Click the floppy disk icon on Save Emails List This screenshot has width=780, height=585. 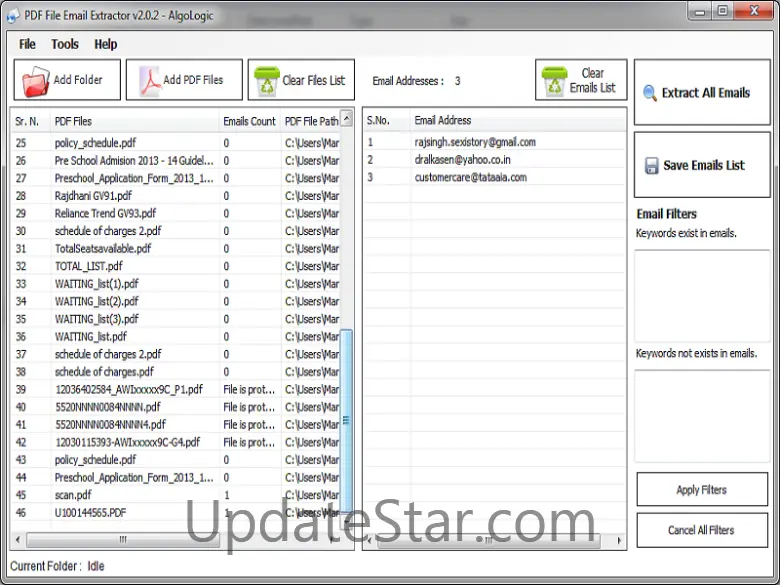pos(652,166)
